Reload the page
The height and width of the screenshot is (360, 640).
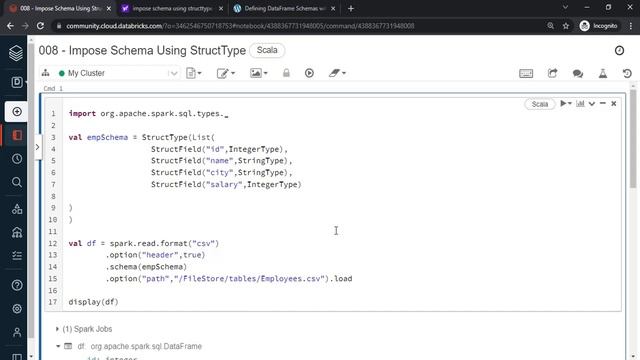[x=40, y=26]
